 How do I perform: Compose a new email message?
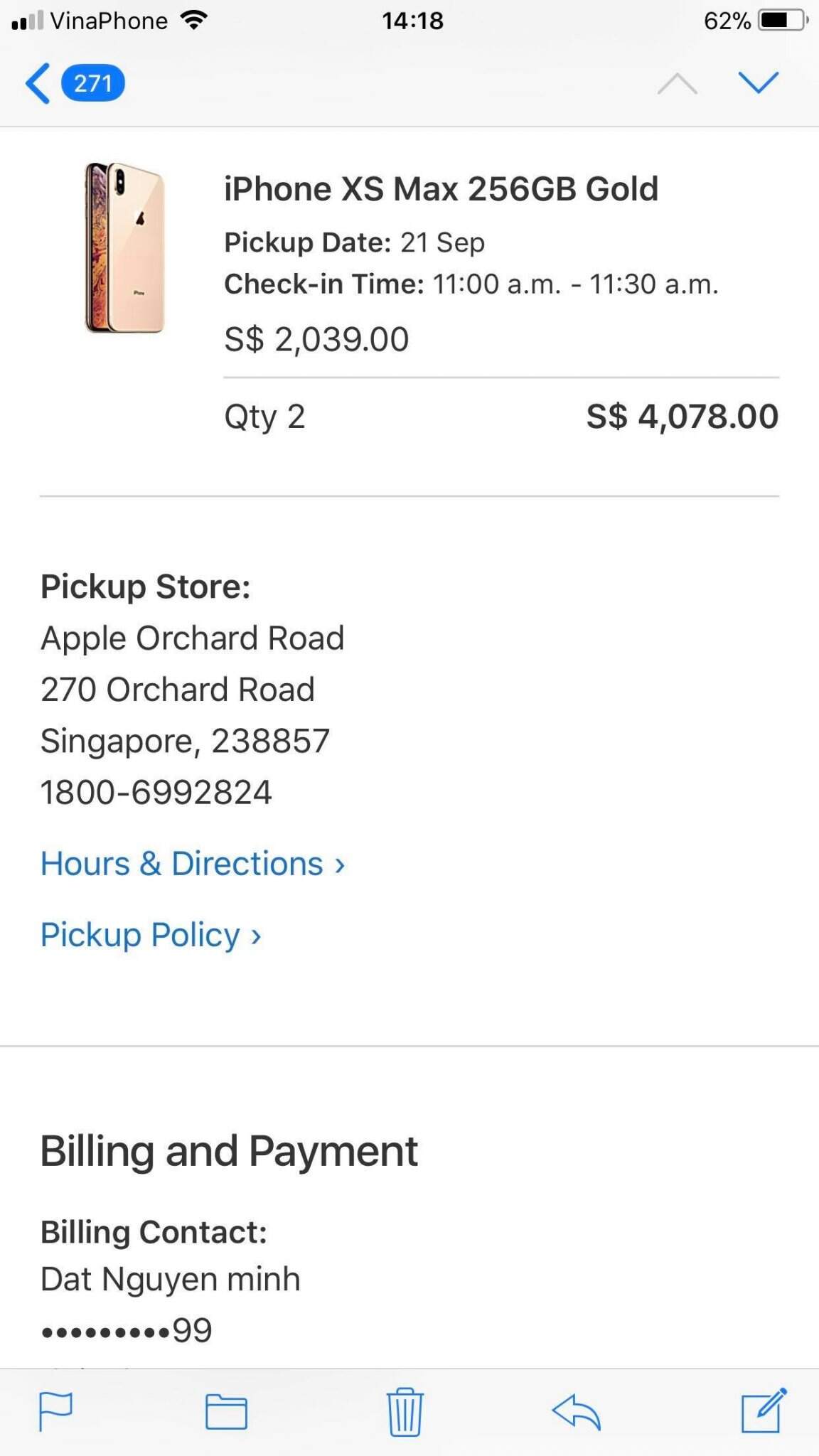[763, 1410]
